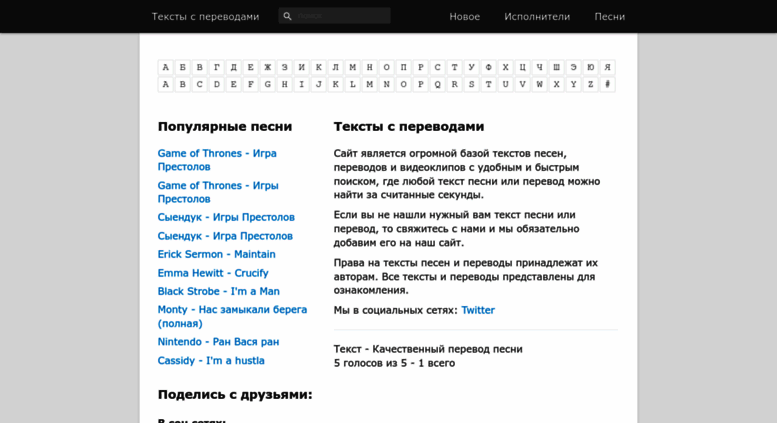This screenshot has width=777, height=423.
Task: Select Latin letter W in alphabet index
Action: (x=539, y=84)
